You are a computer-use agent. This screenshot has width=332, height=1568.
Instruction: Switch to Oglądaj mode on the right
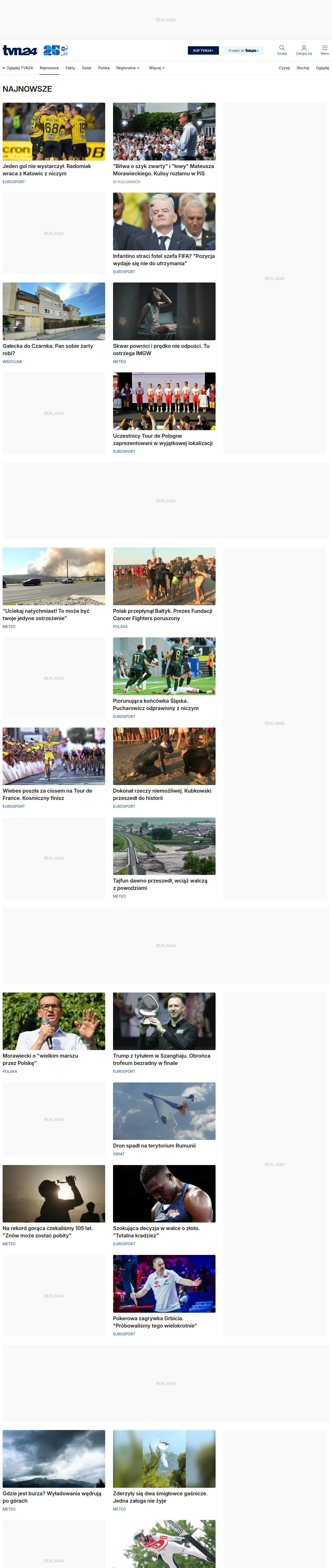coord(322,68)
